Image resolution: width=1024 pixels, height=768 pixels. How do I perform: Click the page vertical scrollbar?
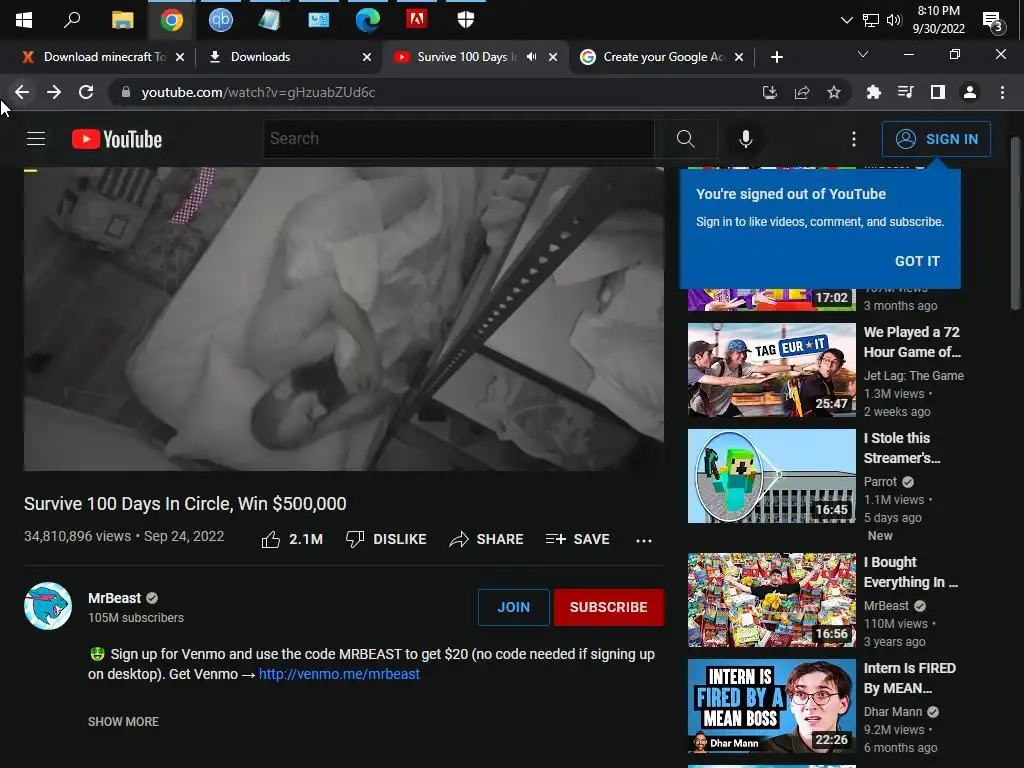1015,222
